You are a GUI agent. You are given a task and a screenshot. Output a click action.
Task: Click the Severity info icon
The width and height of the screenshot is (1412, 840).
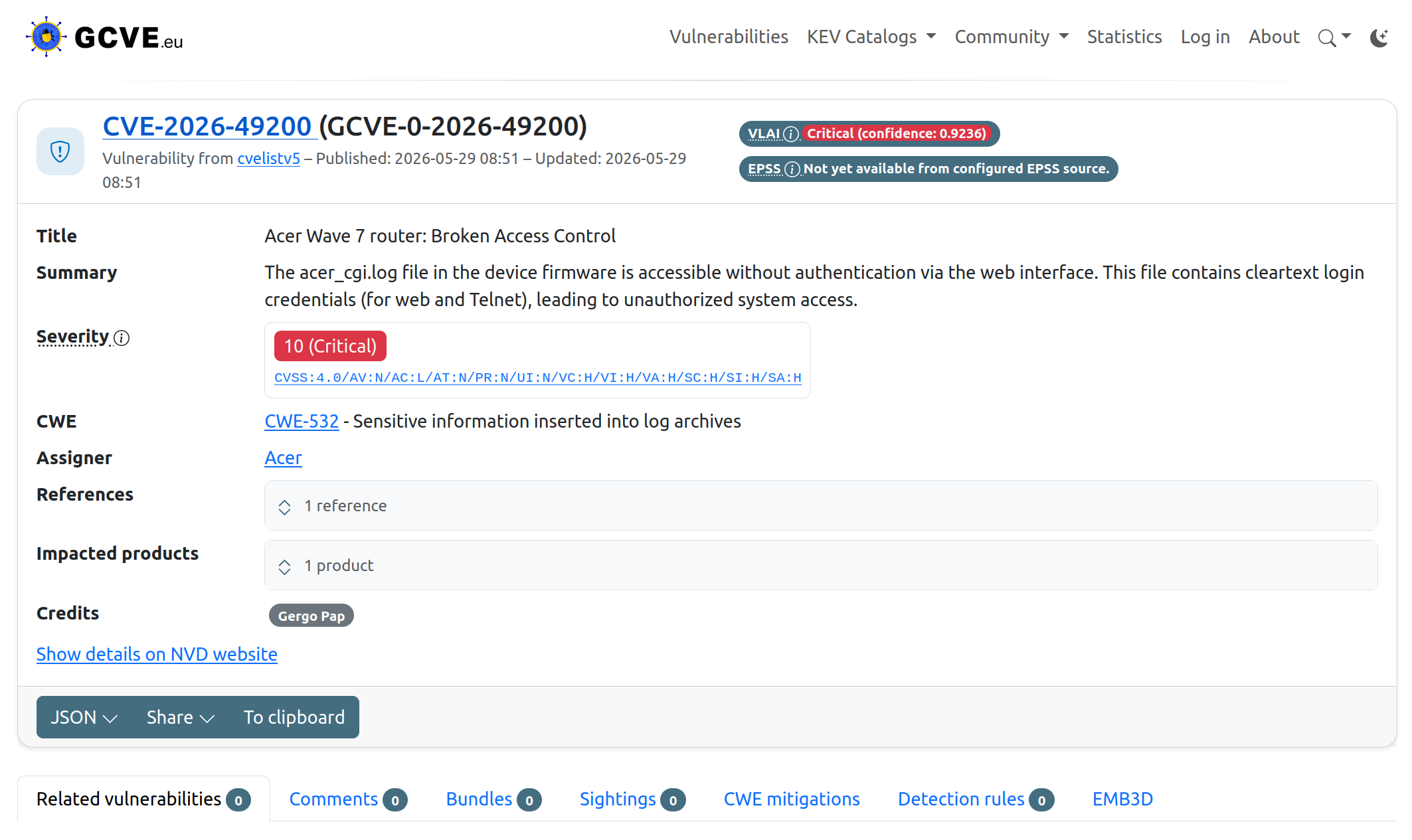(x=122, y=338)
